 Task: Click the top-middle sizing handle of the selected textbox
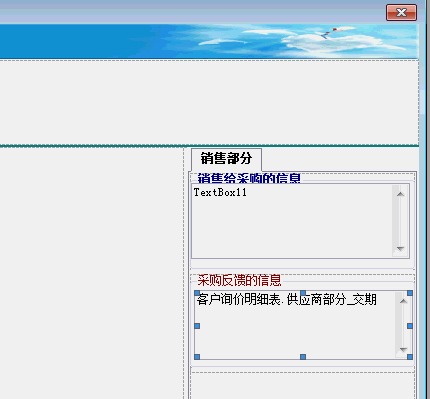tap(303, 293)
